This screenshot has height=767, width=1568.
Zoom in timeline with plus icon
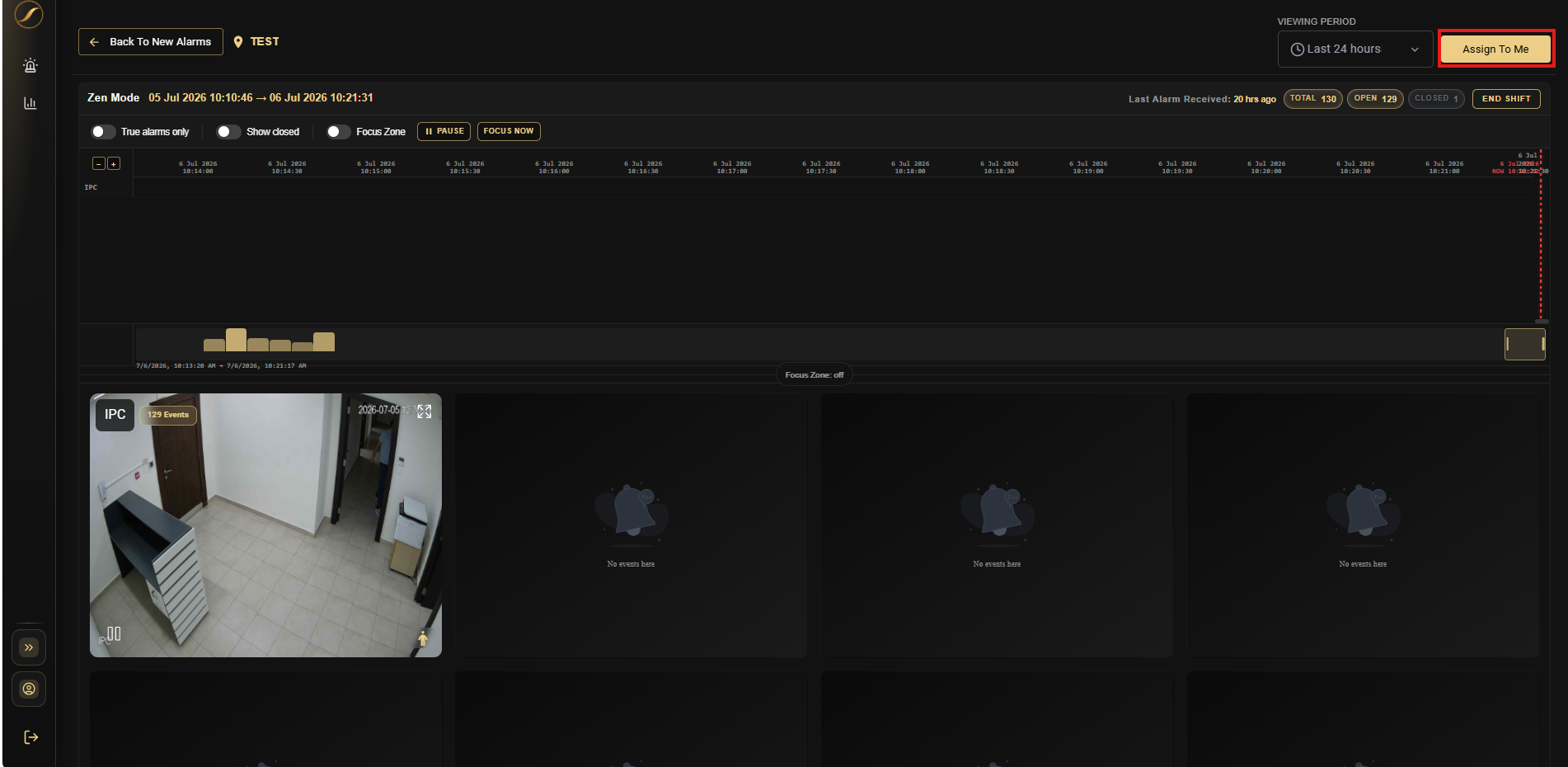114,163
